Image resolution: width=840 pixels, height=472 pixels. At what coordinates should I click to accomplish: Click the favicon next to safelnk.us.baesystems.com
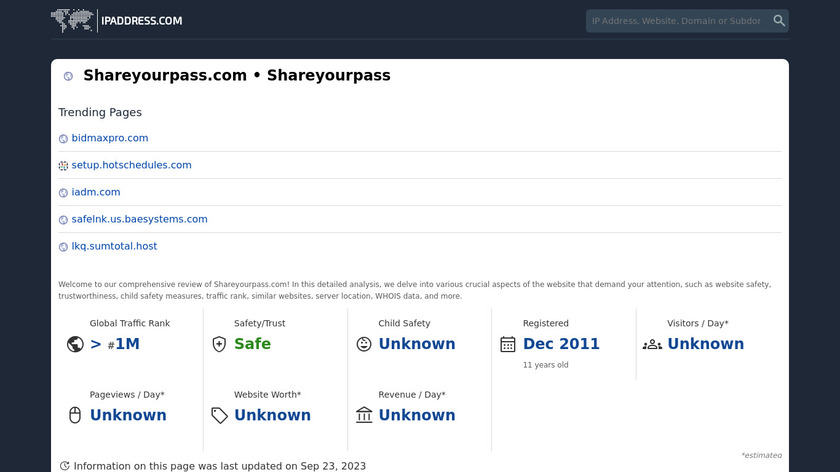[x=63, y=220]
